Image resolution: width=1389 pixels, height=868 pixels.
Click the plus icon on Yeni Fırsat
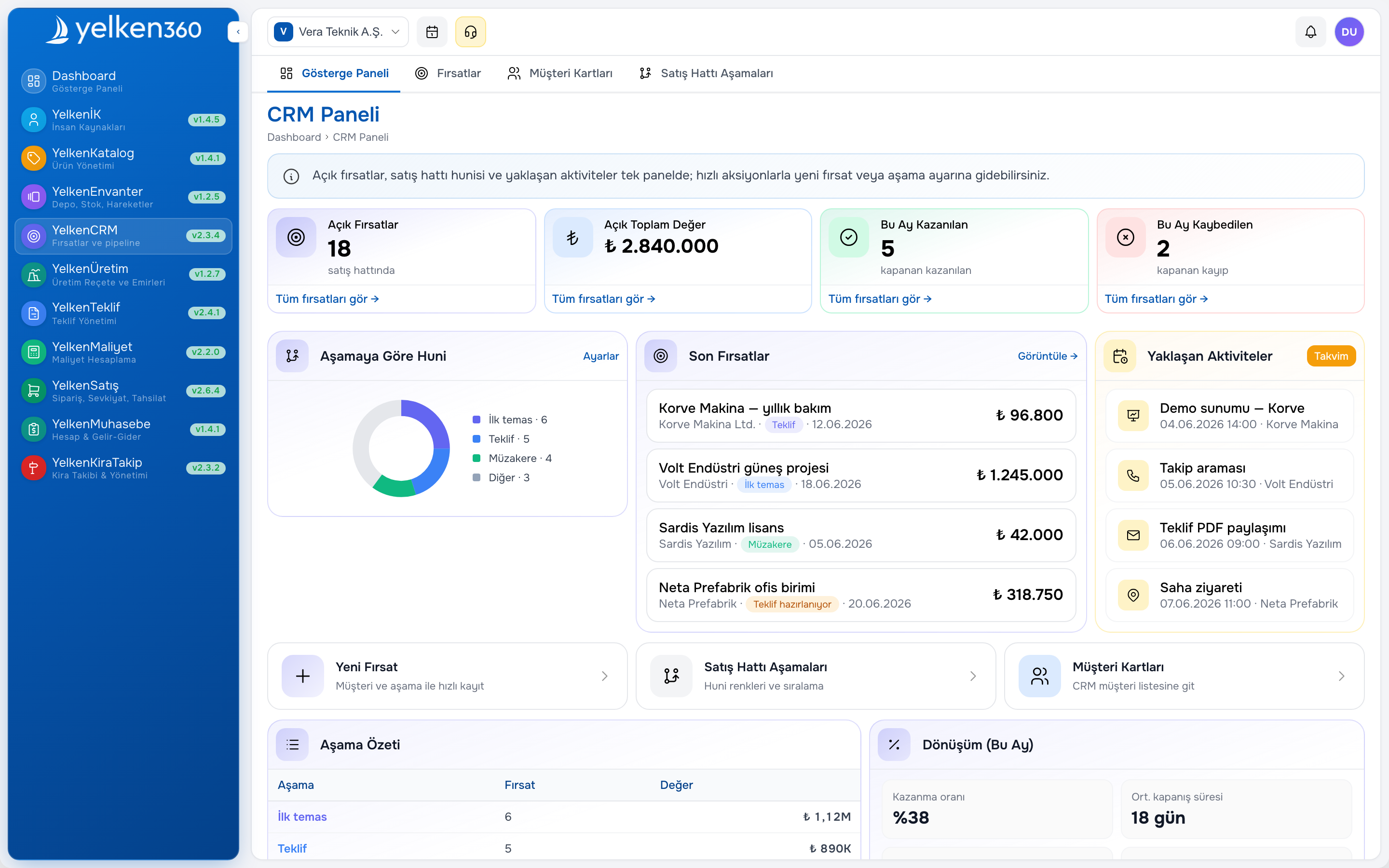302,676
